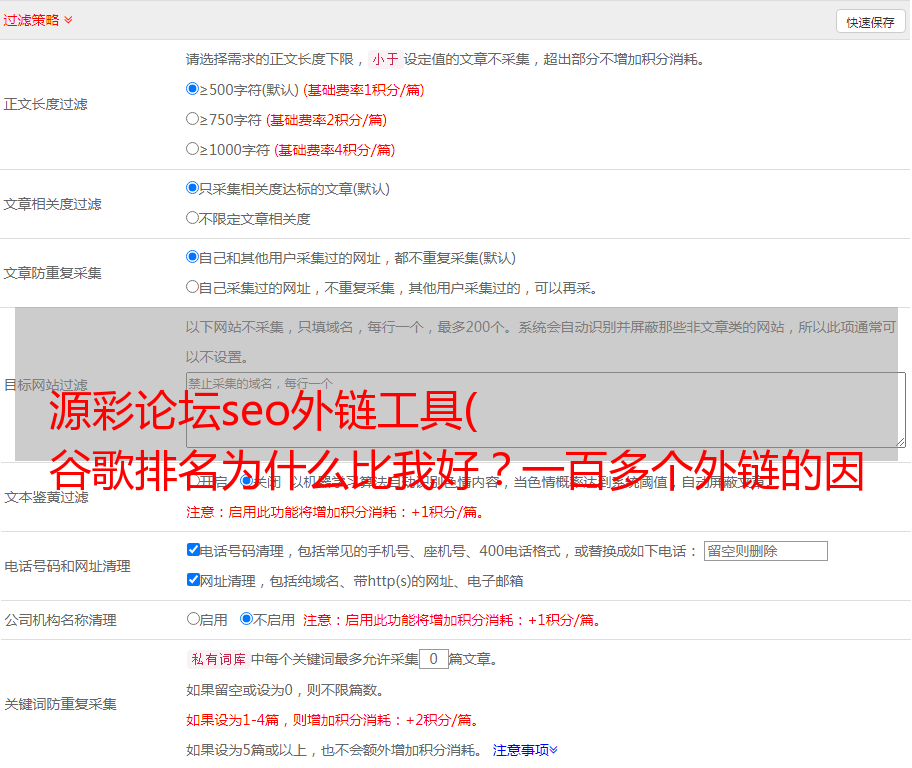Click the 电话号码和网址清理 row label

[67, 566]
